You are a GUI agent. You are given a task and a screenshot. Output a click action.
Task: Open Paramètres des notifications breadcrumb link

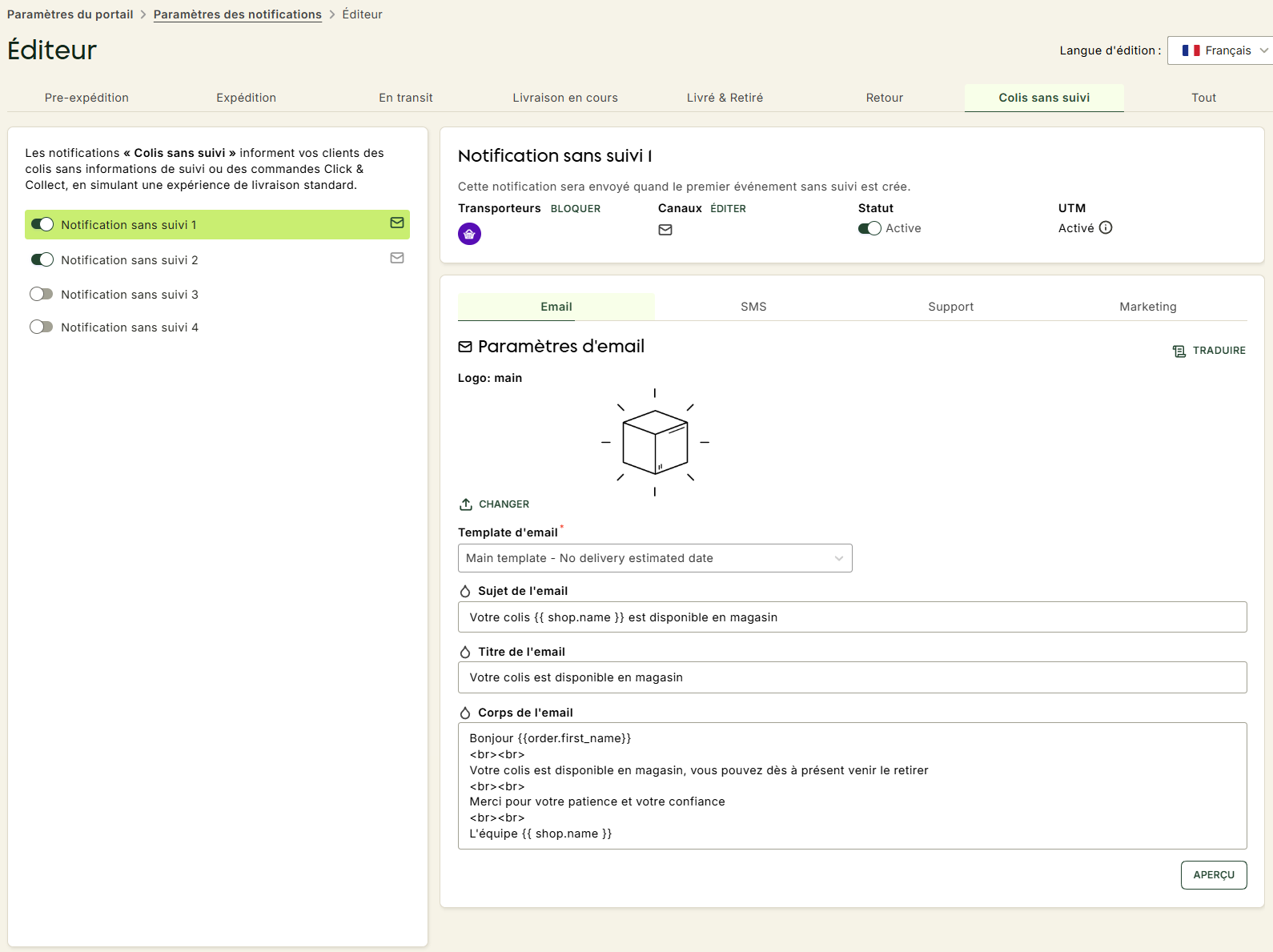pyautogui.click(x=238, y=14)
